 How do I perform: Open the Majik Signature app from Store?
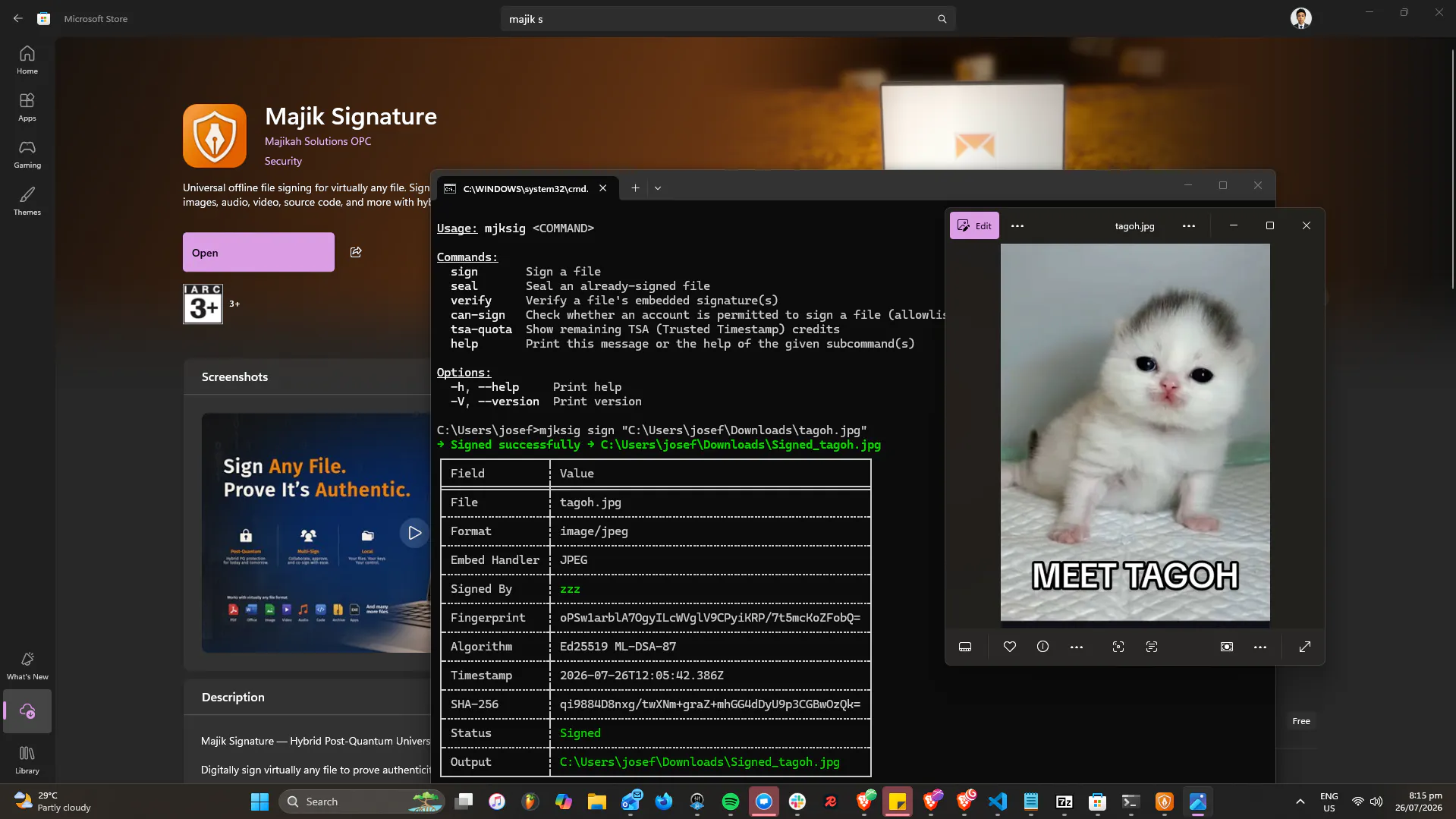click(259, 252)
